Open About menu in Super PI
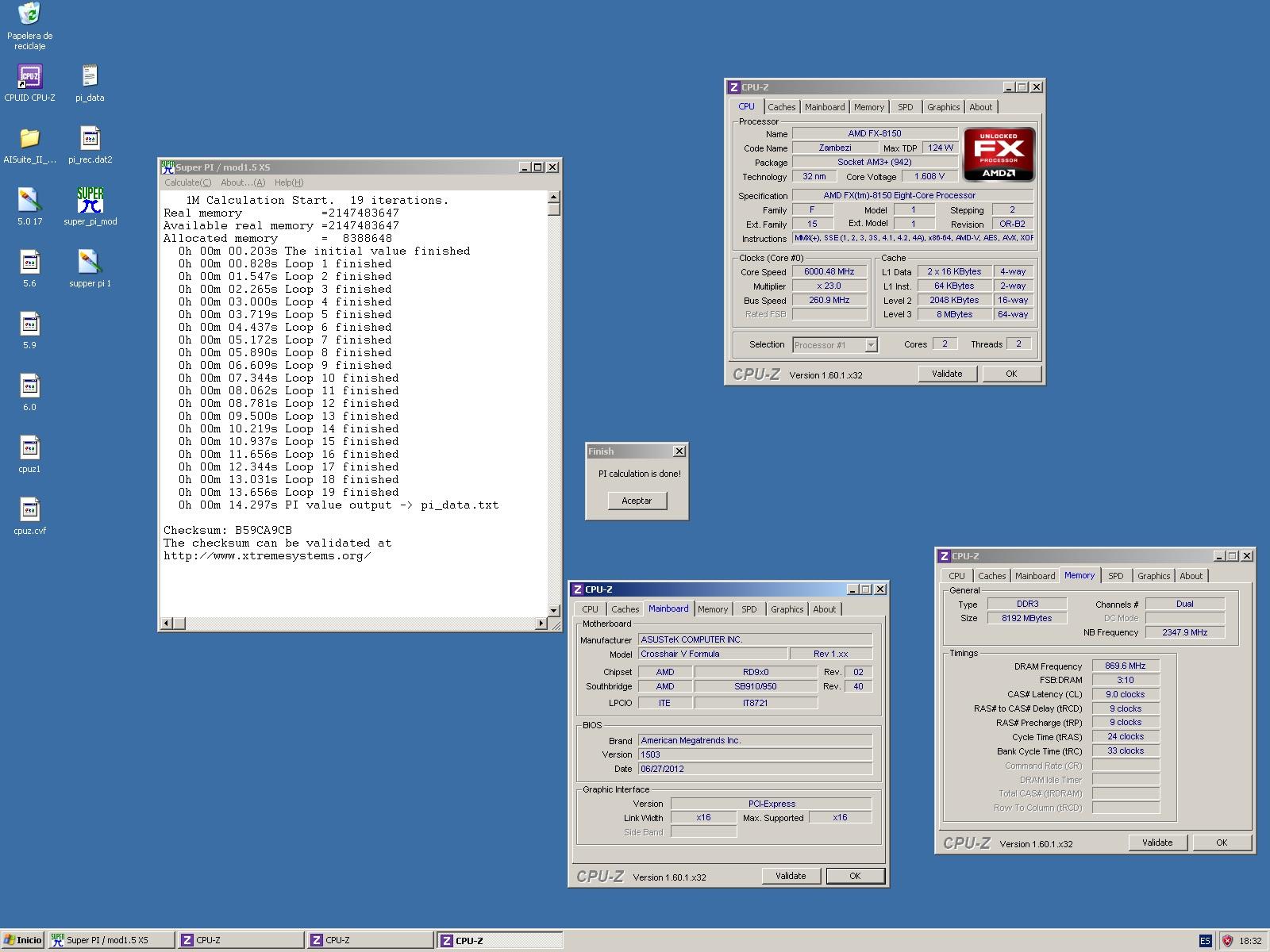Image resolution: width=1270 pixels, height=952 pixels. [243, 182]
